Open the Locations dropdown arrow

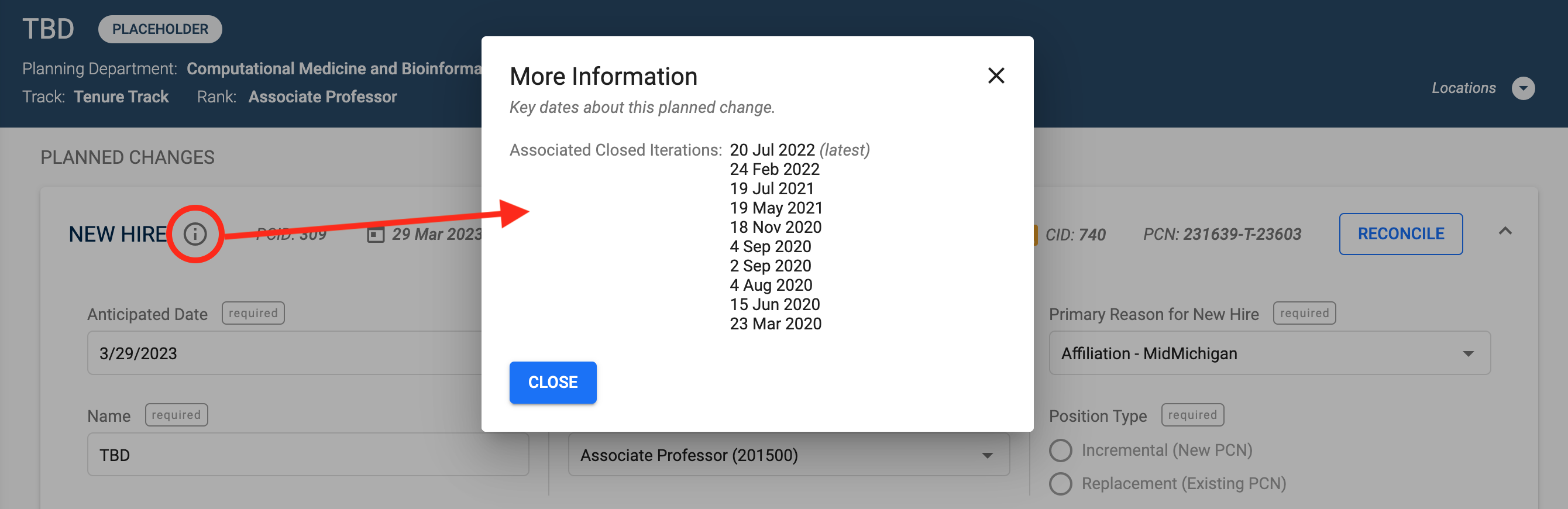(x=1522, y=88)
